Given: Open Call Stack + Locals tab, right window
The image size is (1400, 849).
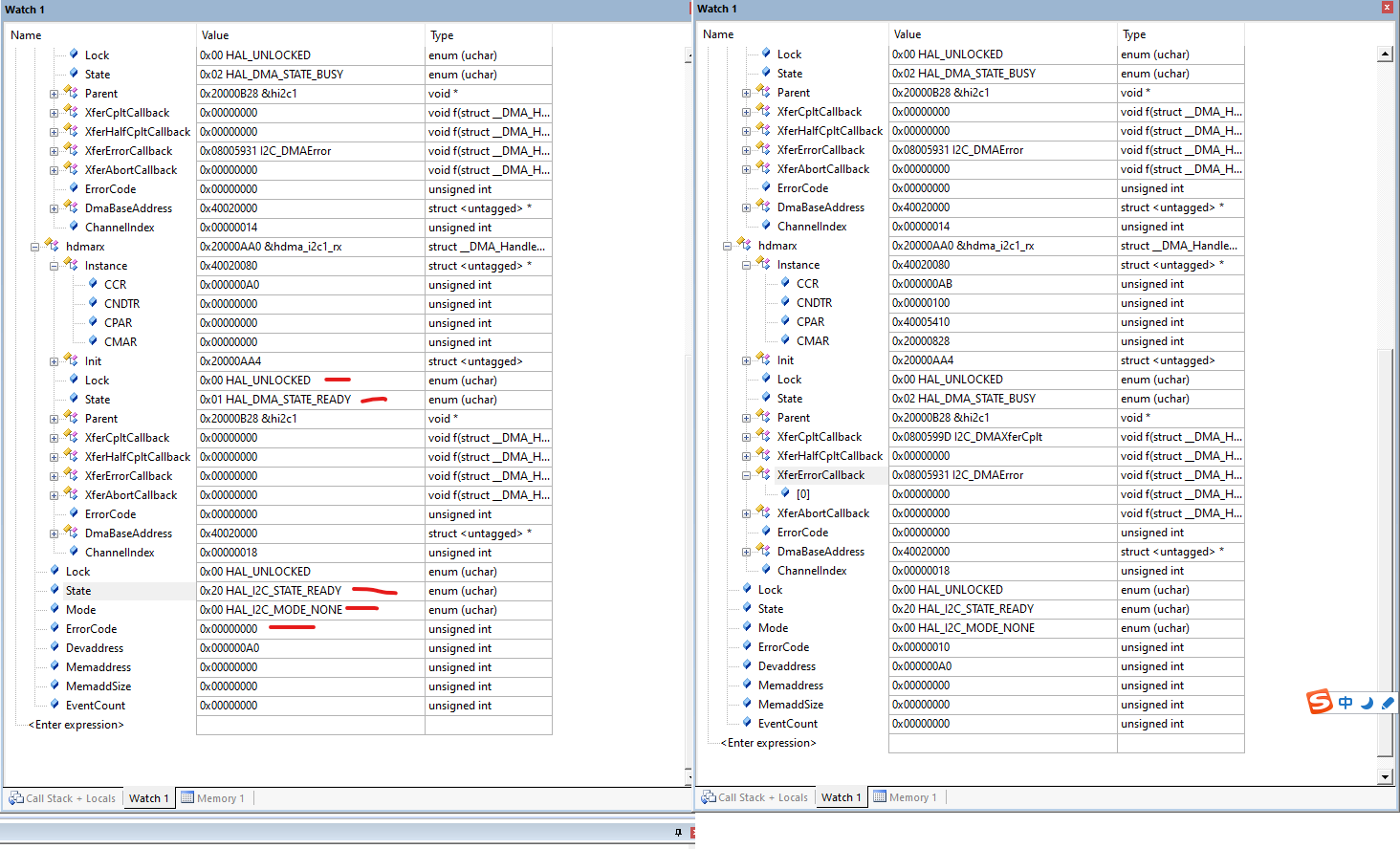Looking at the screenshot, I should coord(755,797).
